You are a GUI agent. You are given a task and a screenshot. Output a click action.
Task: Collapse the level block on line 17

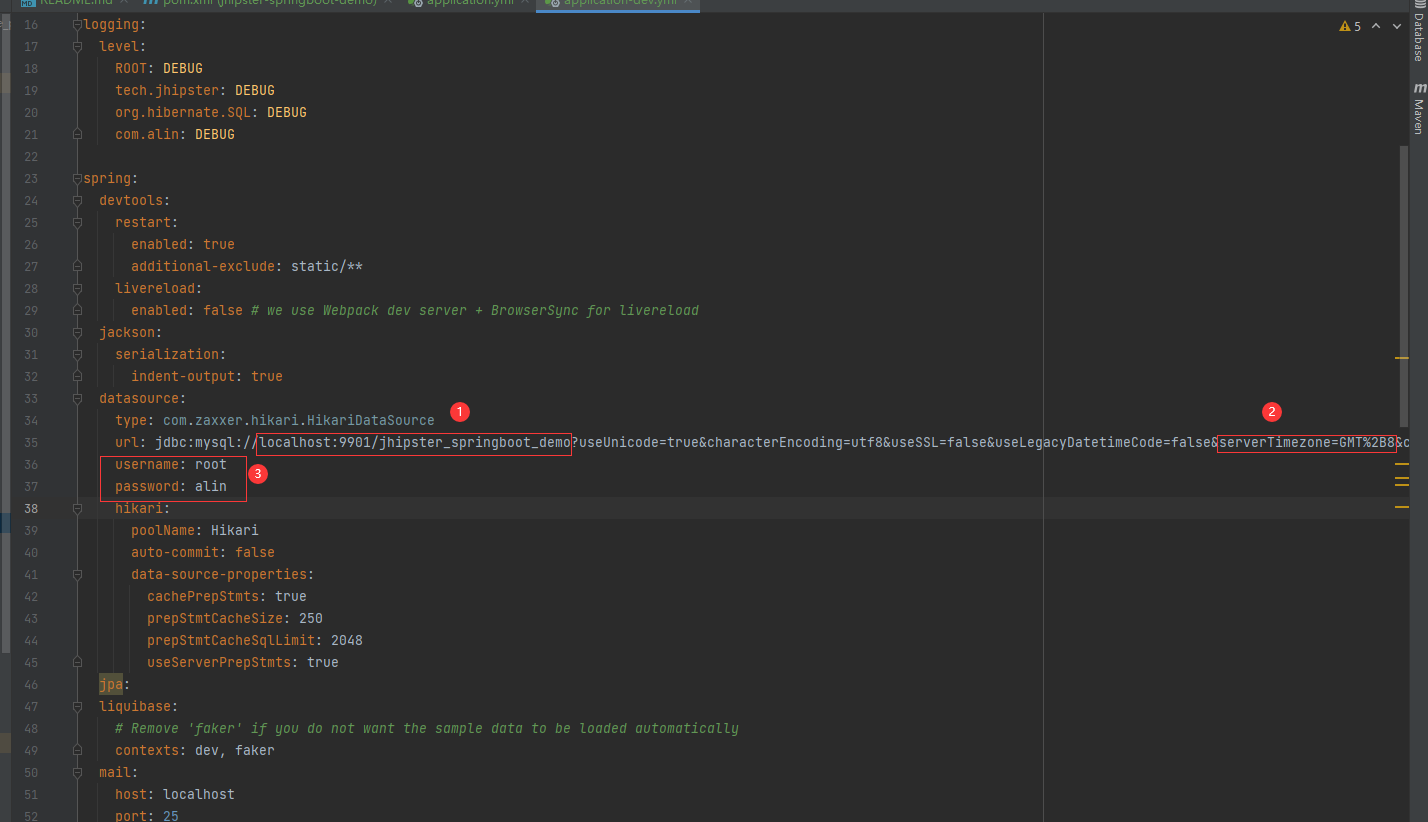77,46
